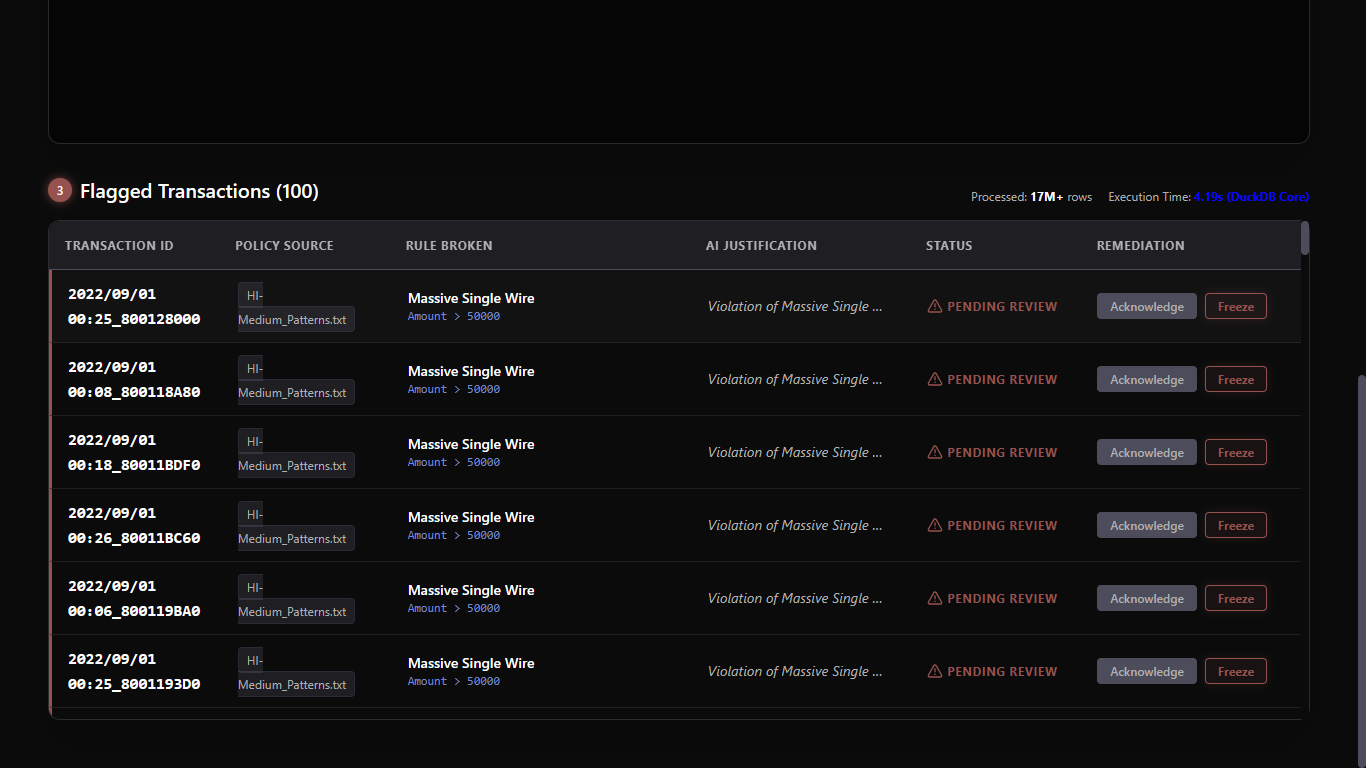Click the warning icon for transaction 00:25_800128000
This screenshot has width=1366, height=768.
pyautogui.click(x=935, y=306)
